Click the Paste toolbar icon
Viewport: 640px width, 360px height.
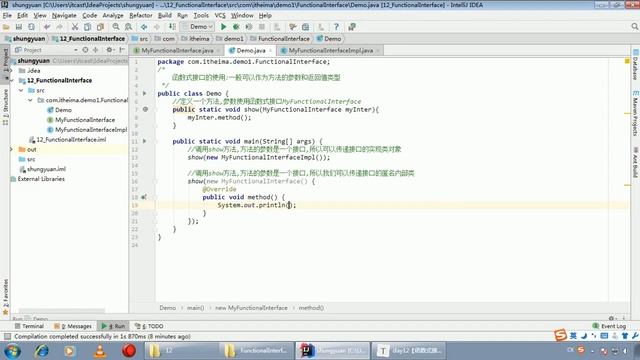[100, 27]
